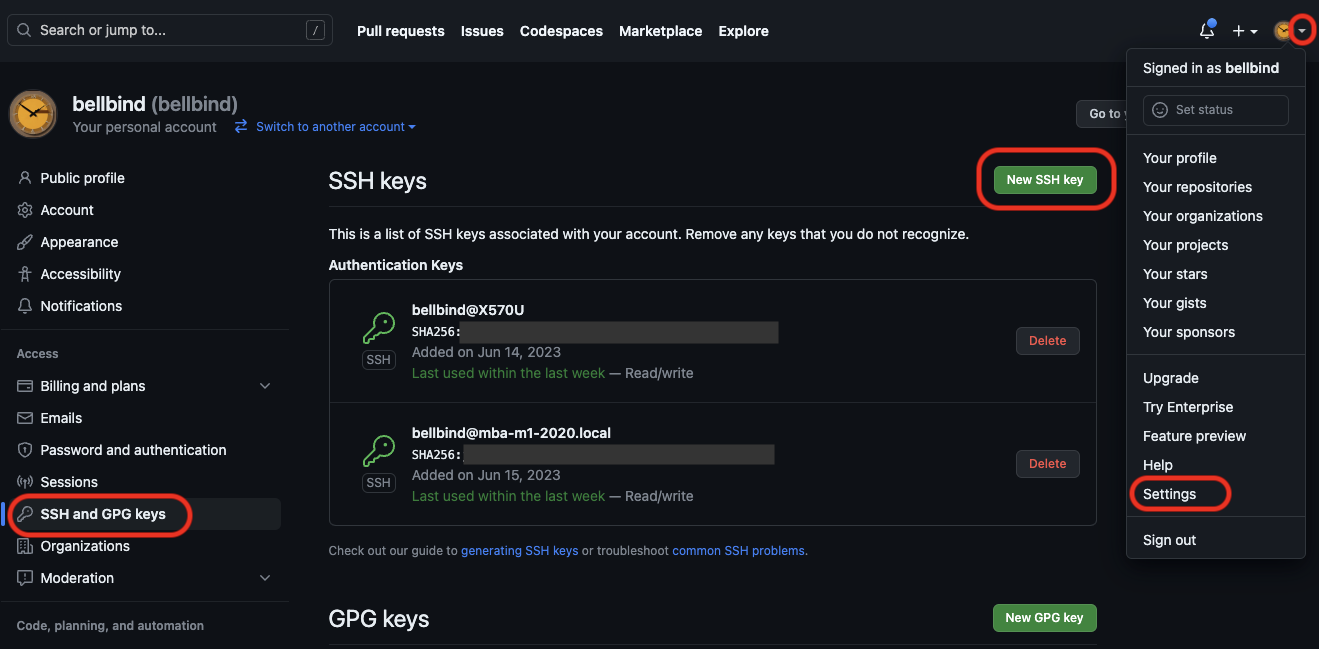This screenshot has width=1319, height=649.
Task: Follow the generating SSH keys link
Action: coord(520,551)
